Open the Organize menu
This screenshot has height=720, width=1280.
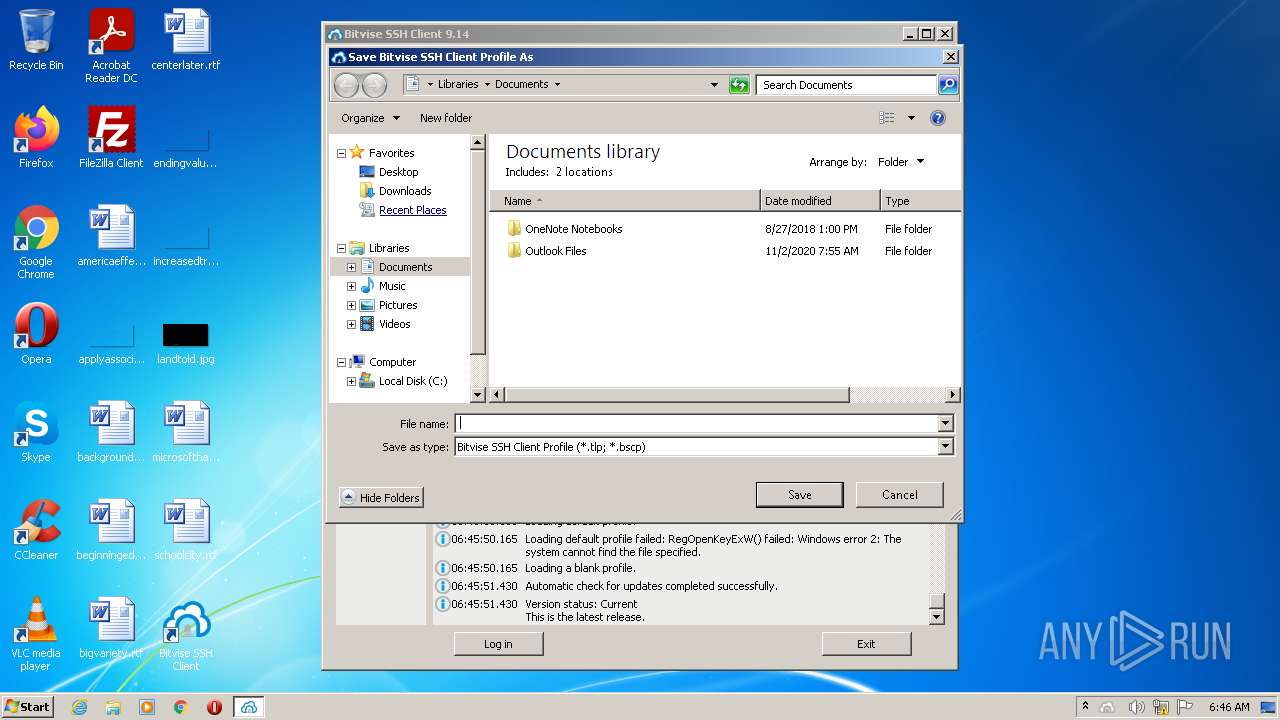[x=370, y=118]
